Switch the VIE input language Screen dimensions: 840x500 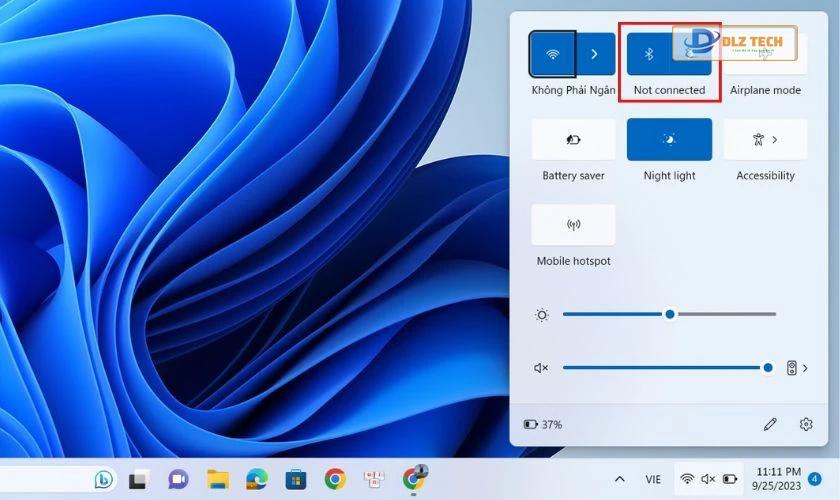pyautogui.click(x=653, y=479)
